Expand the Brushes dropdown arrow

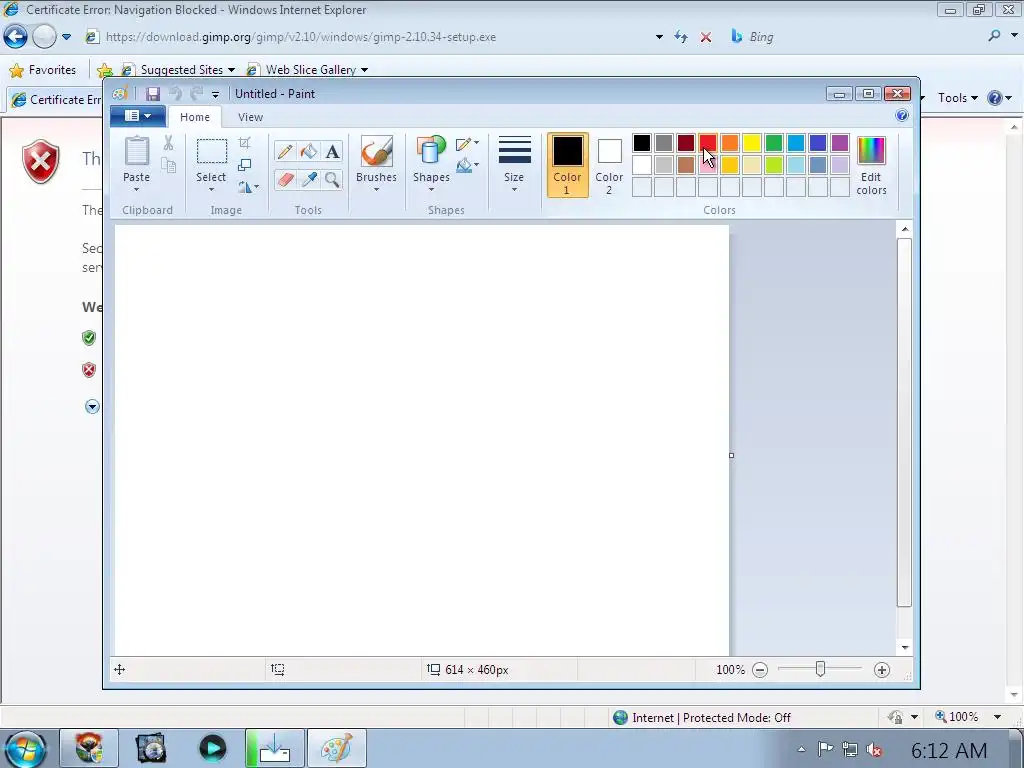click(x=376, y=190)
